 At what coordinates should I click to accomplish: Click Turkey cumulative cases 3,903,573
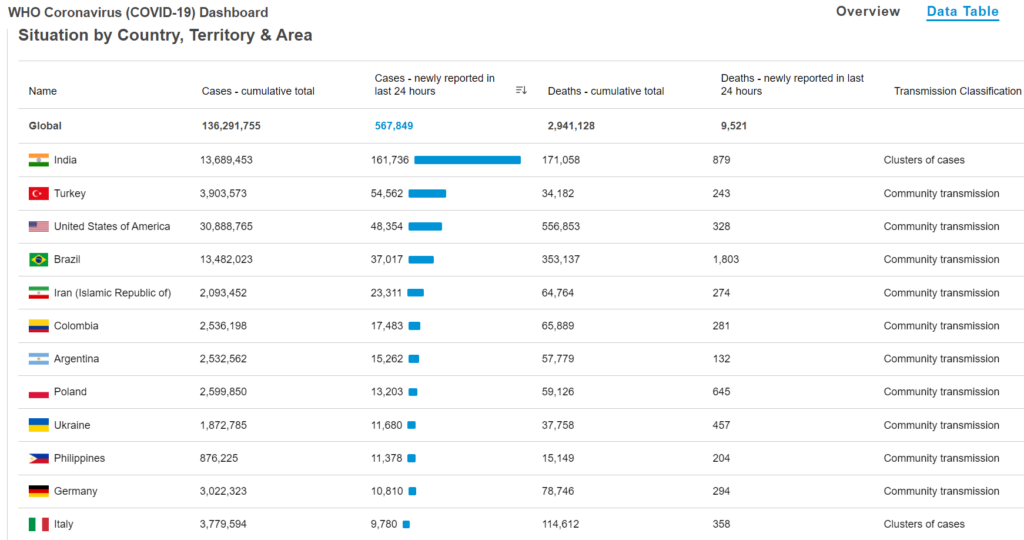pos(223,193)
